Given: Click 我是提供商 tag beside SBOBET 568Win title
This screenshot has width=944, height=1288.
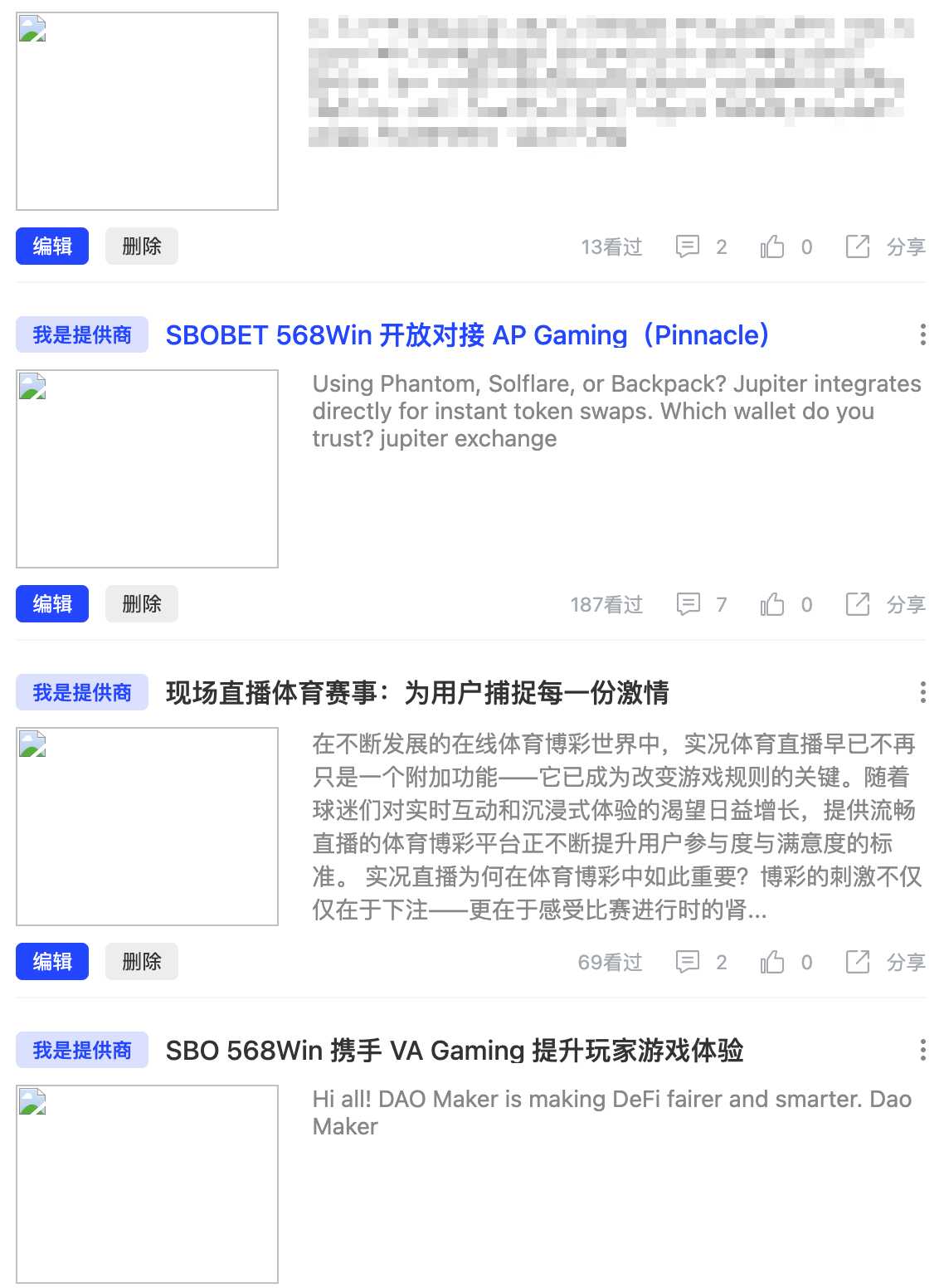Looking at the screenshot, I should (x=82, y=334).
